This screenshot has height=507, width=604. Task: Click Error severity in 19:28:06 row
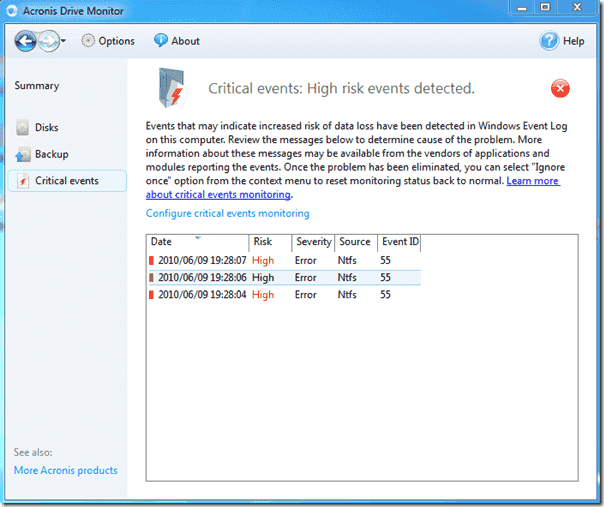click(305, 278)
